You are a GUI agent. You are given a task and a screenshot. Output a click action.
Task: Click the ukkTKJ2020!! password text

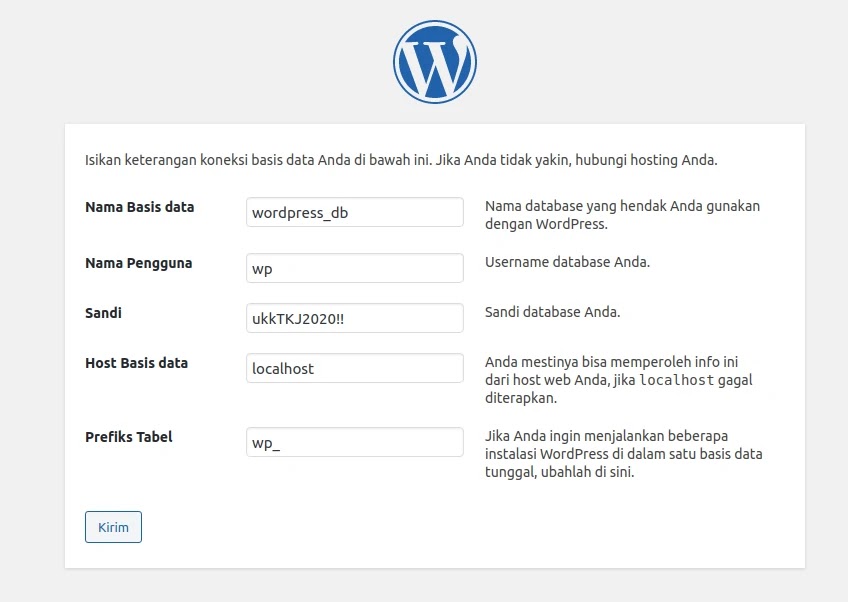pos(289,318)
